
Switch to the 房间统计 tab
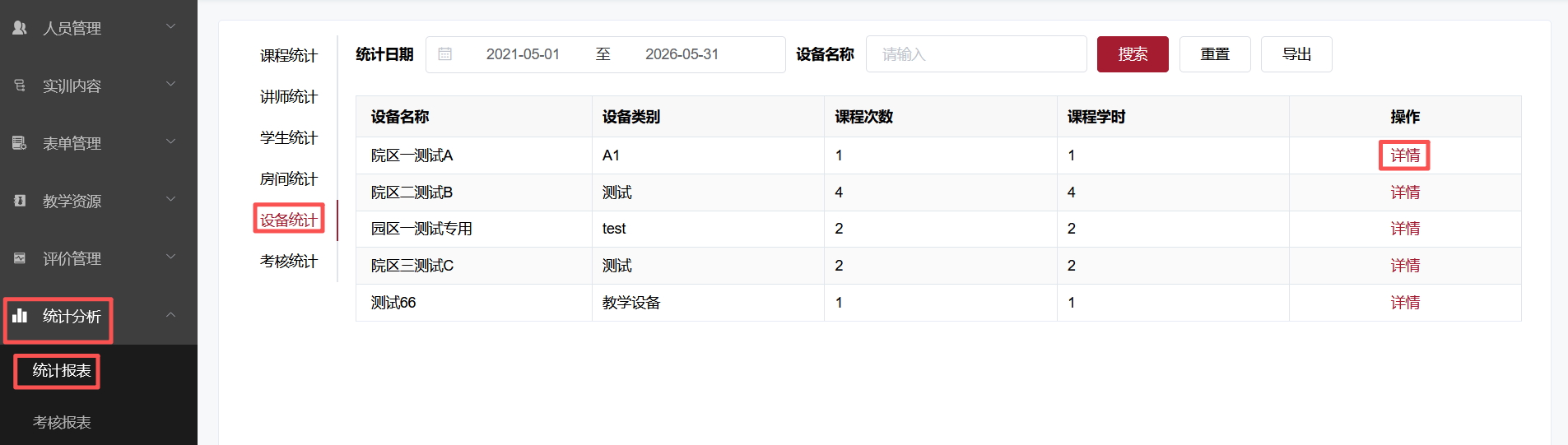pyautogui.click(x=288, y=179)
